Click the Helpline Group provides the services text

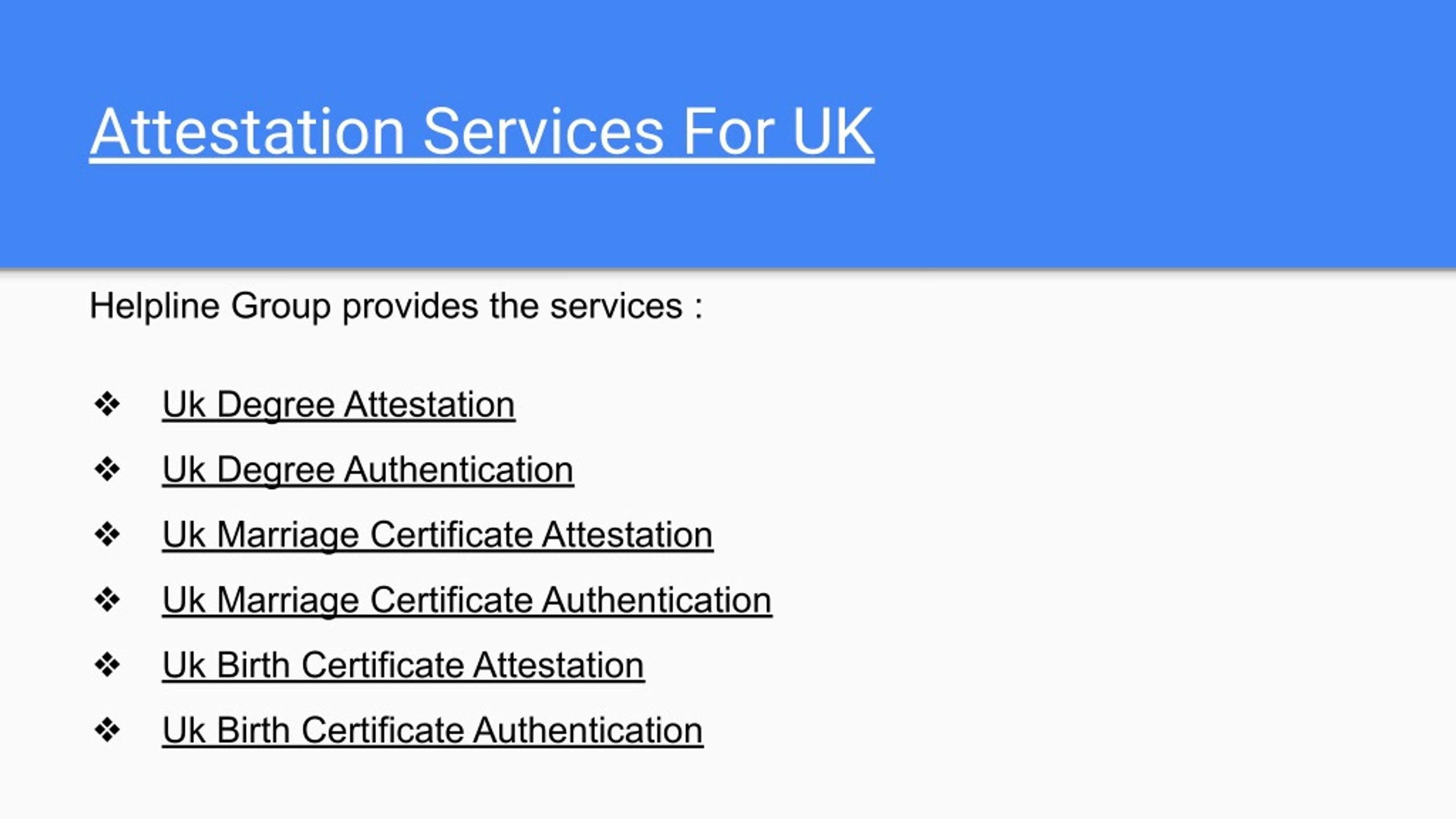(x=396, y=307)
